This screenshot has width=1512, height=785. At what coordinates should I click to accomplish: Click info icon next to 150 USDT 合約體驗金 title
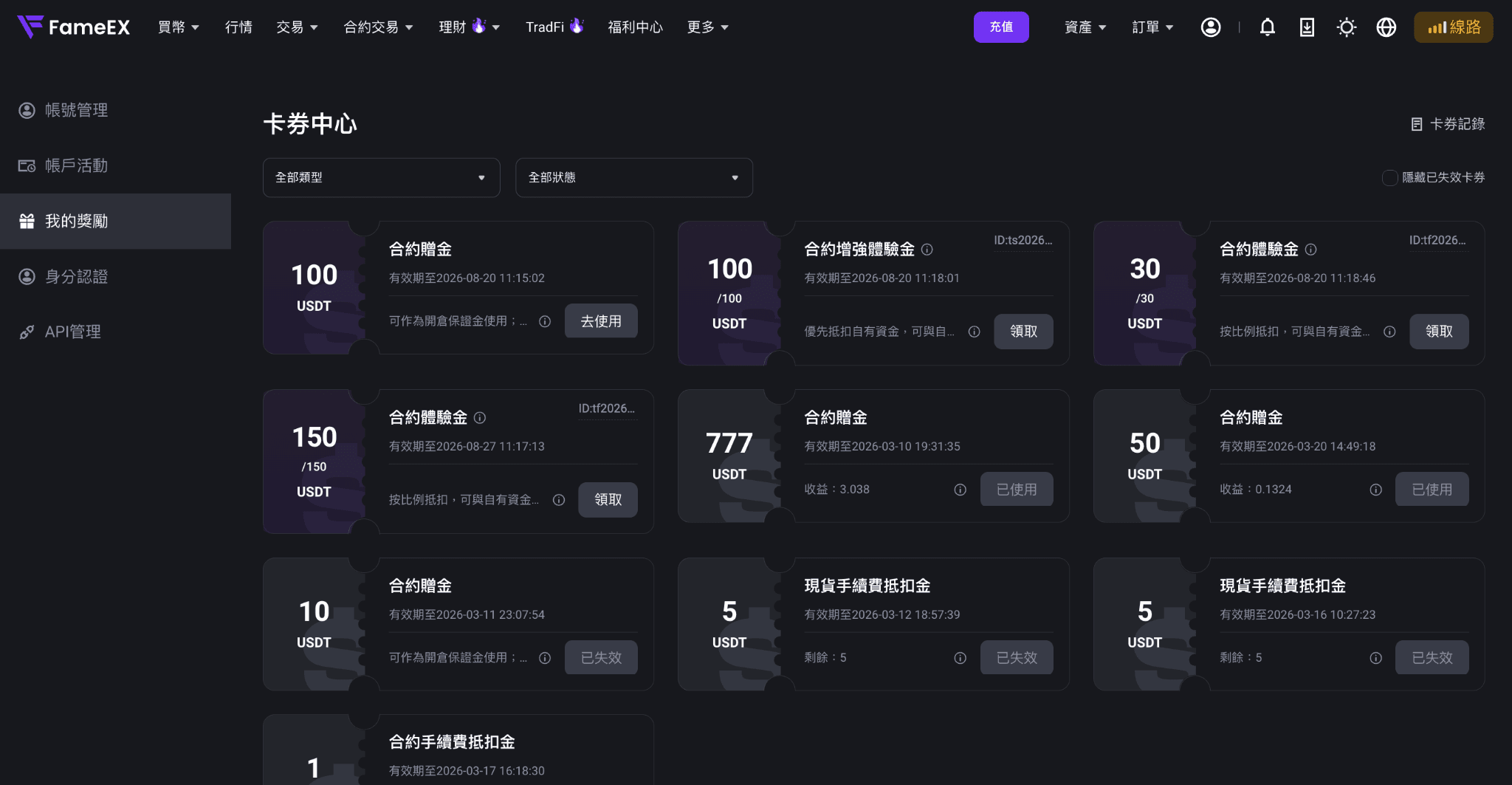pyautogui.click(x=480, y=418)
